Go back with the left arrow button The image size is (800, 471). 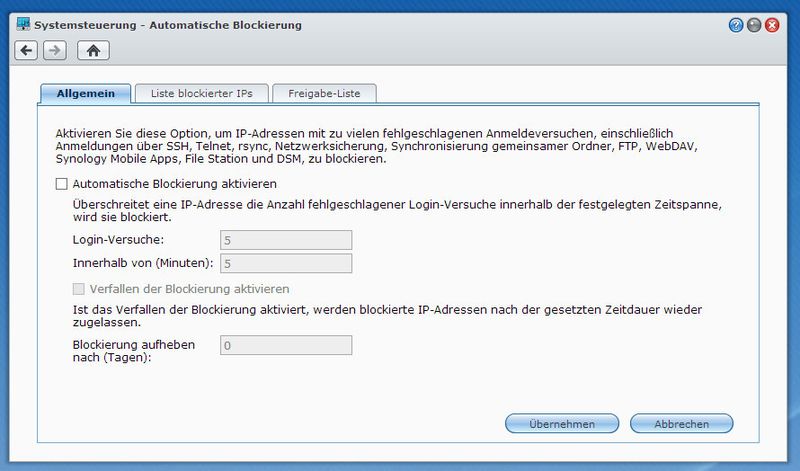(26, 51)
